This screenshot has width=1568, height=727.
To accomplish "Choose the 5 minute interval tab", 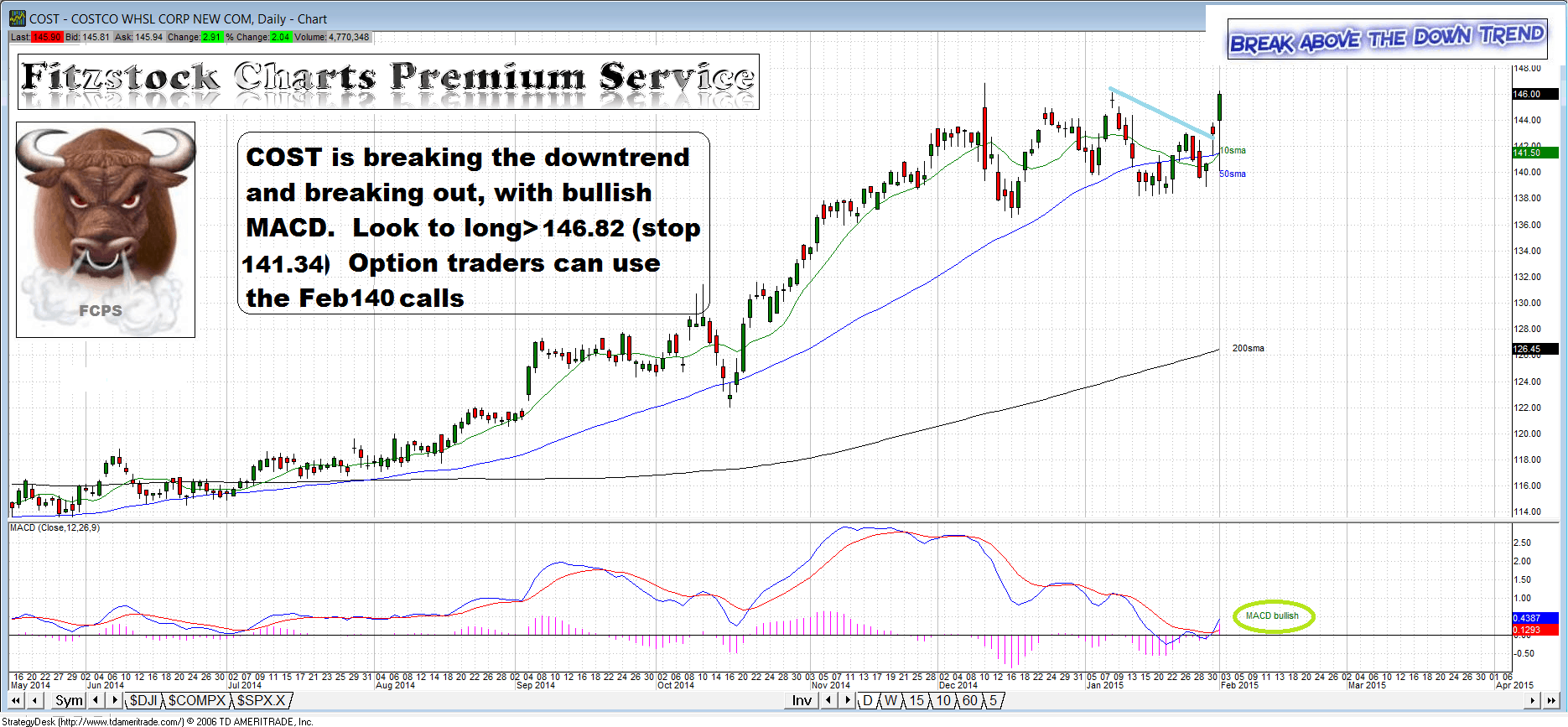I will tap(993, 700).
